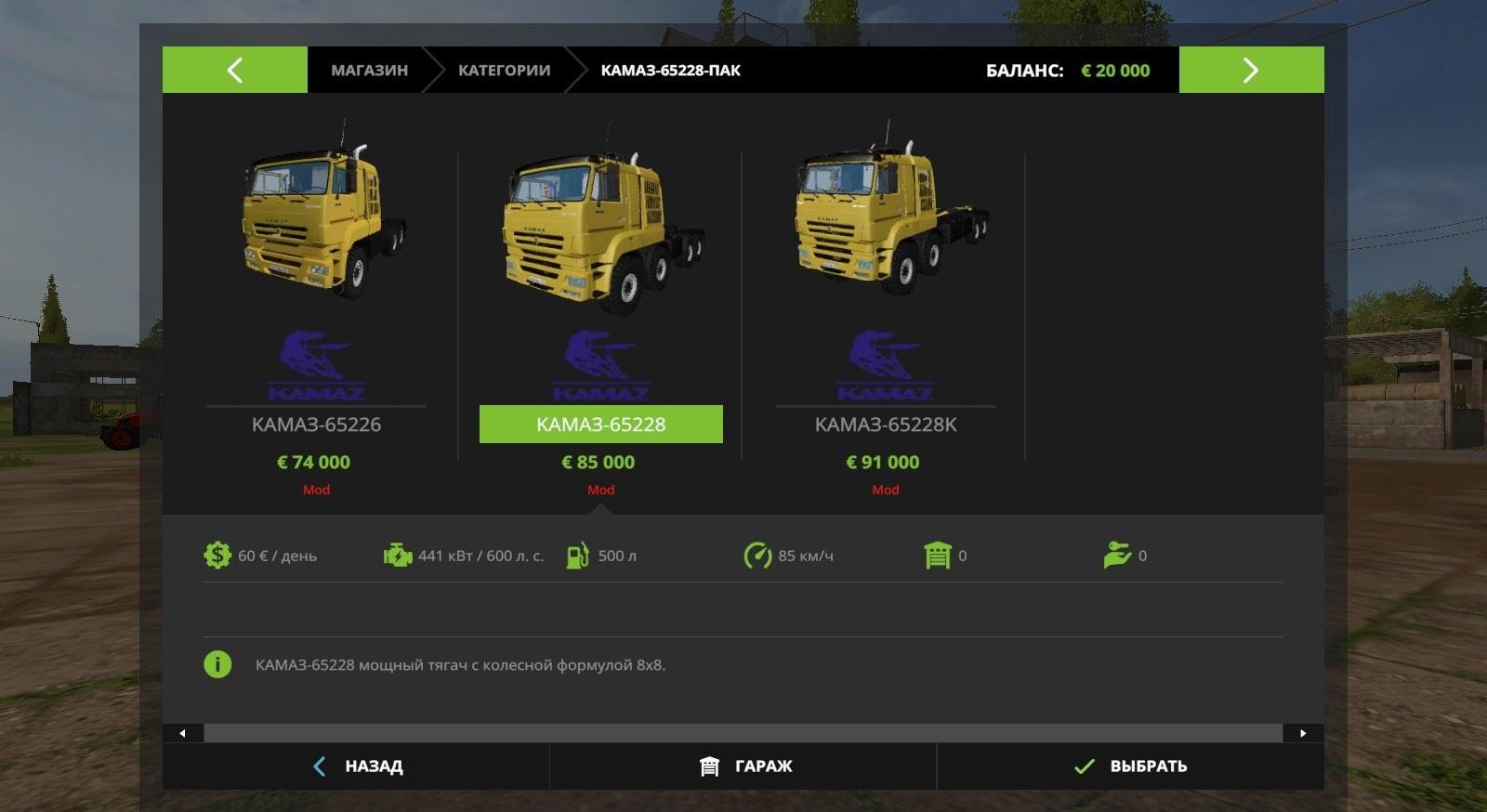The width and height of the screenshot is (1487, 812).
Task: Click the scrollbar right arrow
Action: tap(1303, 733)
